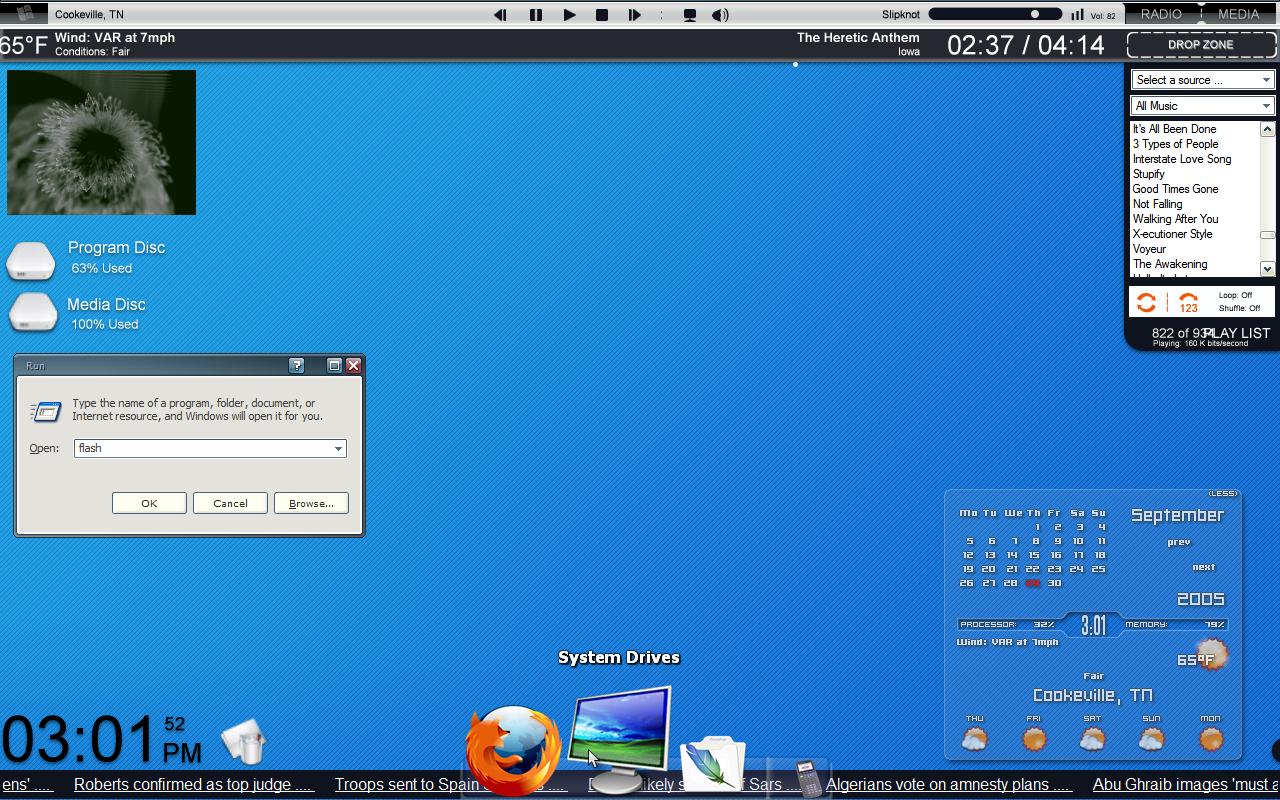Switch to the RADIO tab
The width and height of the screenshot is (1280, 800).
point(1161,14)
